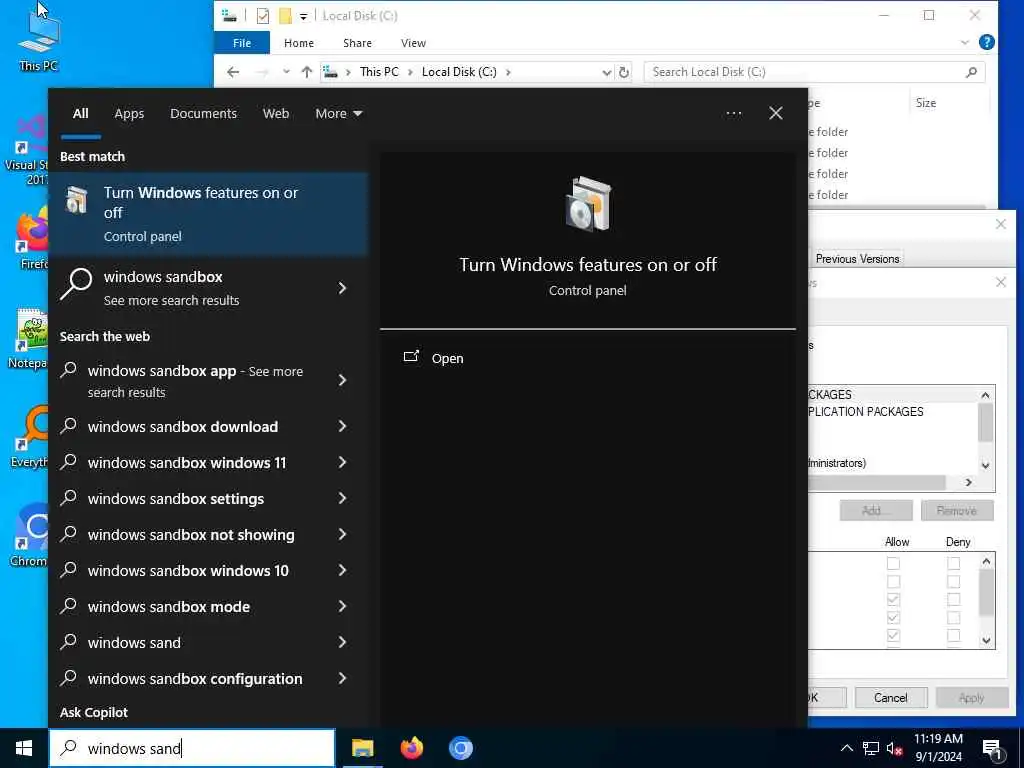Image resolution: width=1024 pixels, height=768 pixels.
Task: Expand windows sandbox app suggestion arrow
Action: pos(342,380)
